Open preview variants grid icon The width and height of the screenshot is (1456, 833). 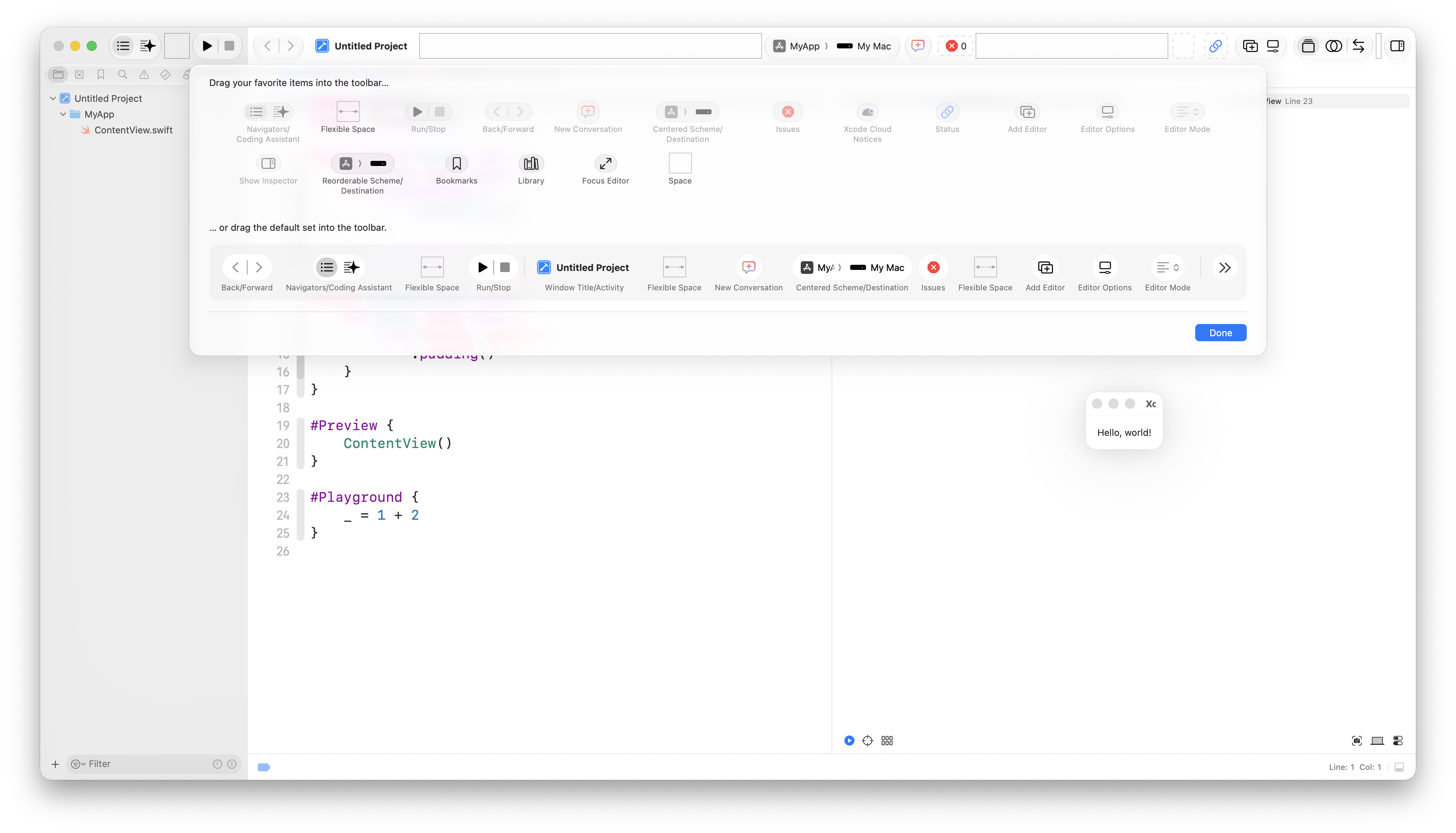pyautogui.click(x=886, y=740)
